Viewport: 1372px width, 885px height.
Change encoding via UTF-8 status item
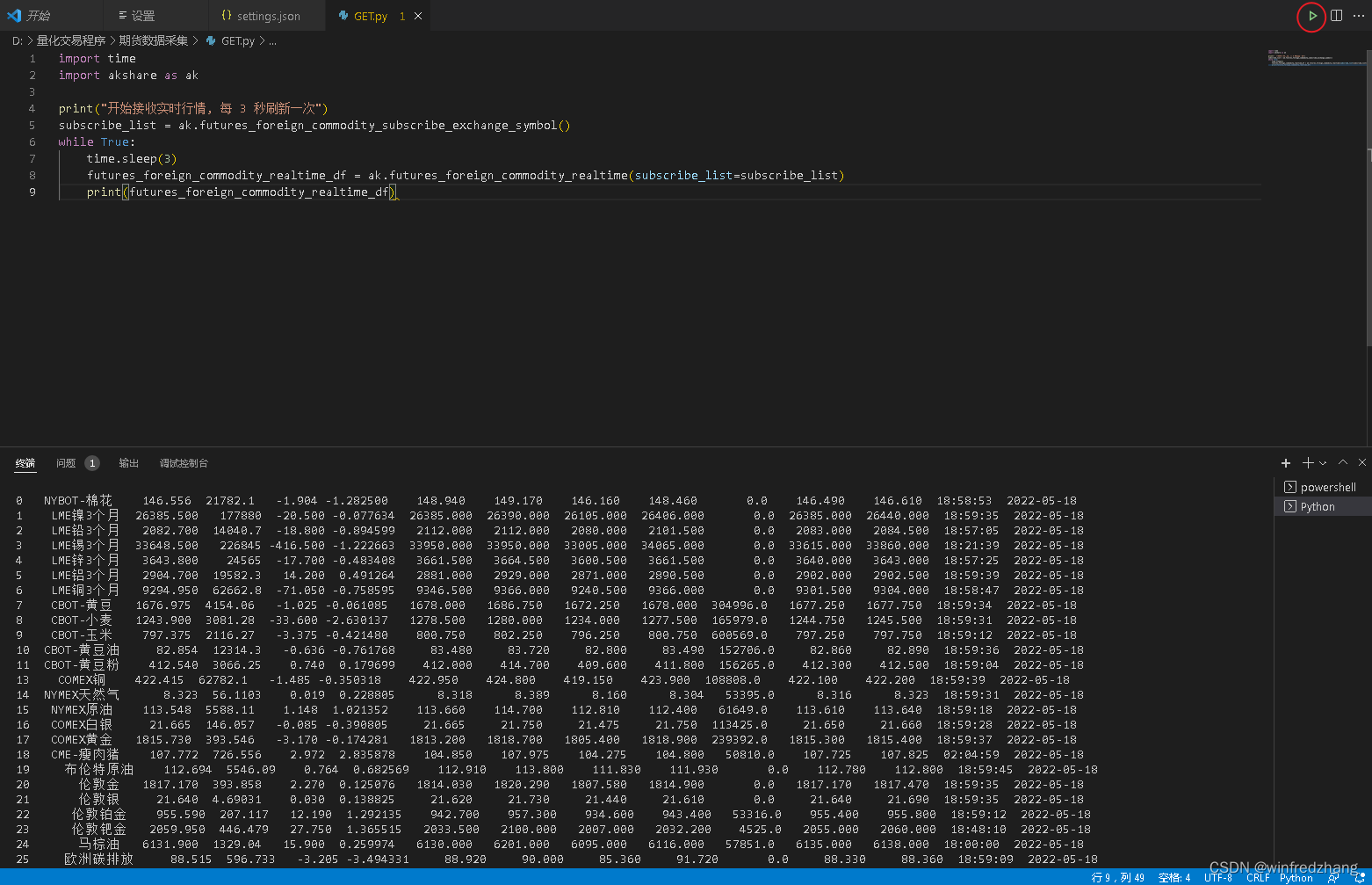(x=1218, y=877)
